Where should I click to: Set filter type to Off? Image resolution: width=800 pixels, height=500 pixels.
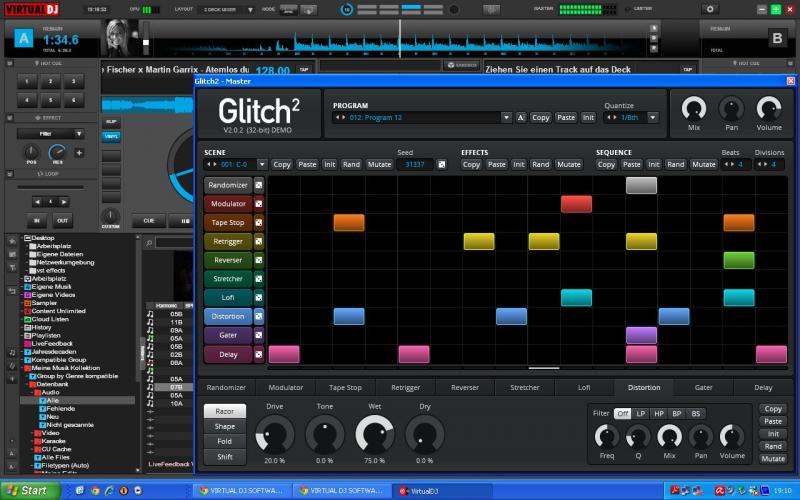(622, 414)
